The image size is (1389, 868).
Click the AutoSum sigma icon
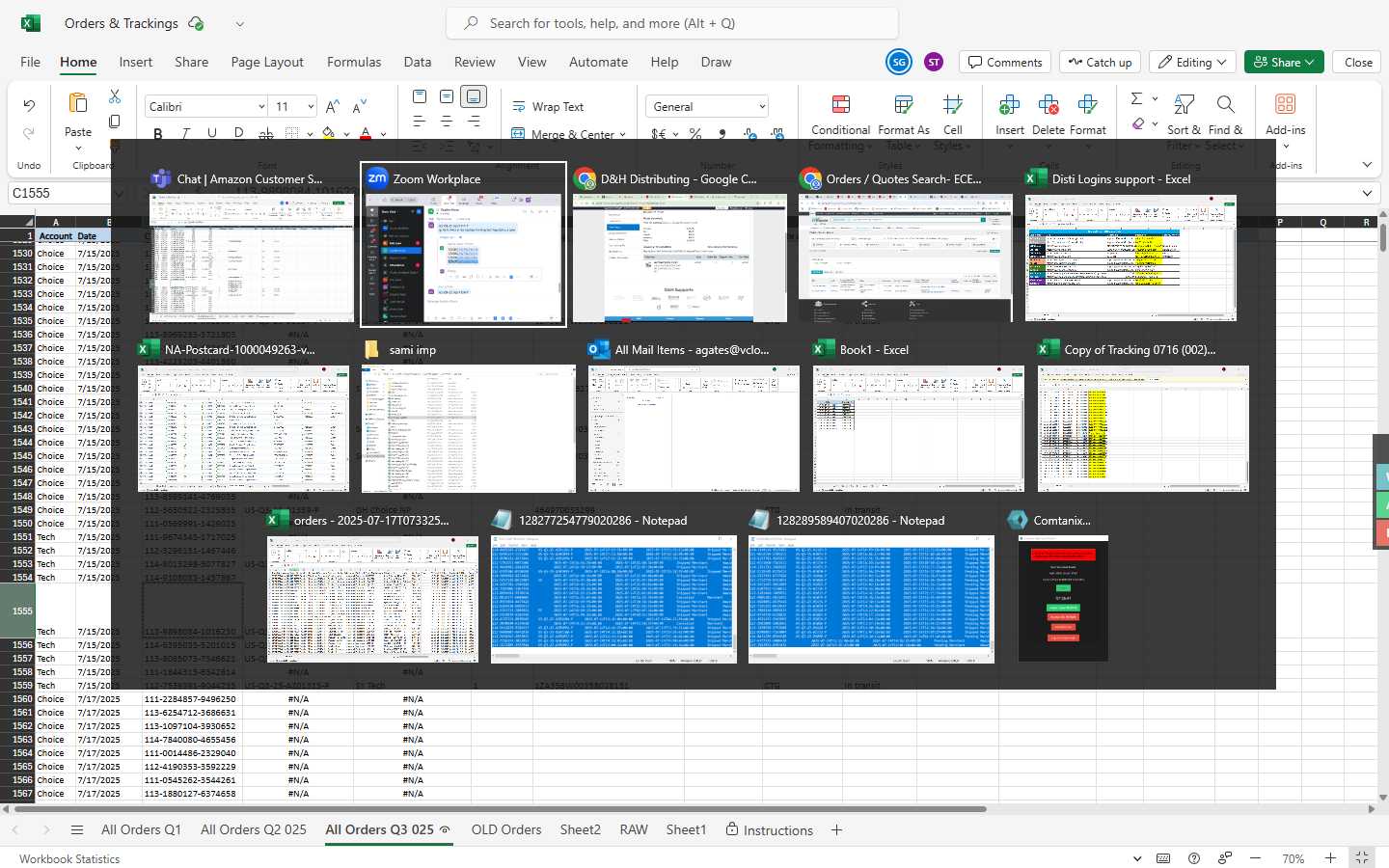tap(1136, 97)
